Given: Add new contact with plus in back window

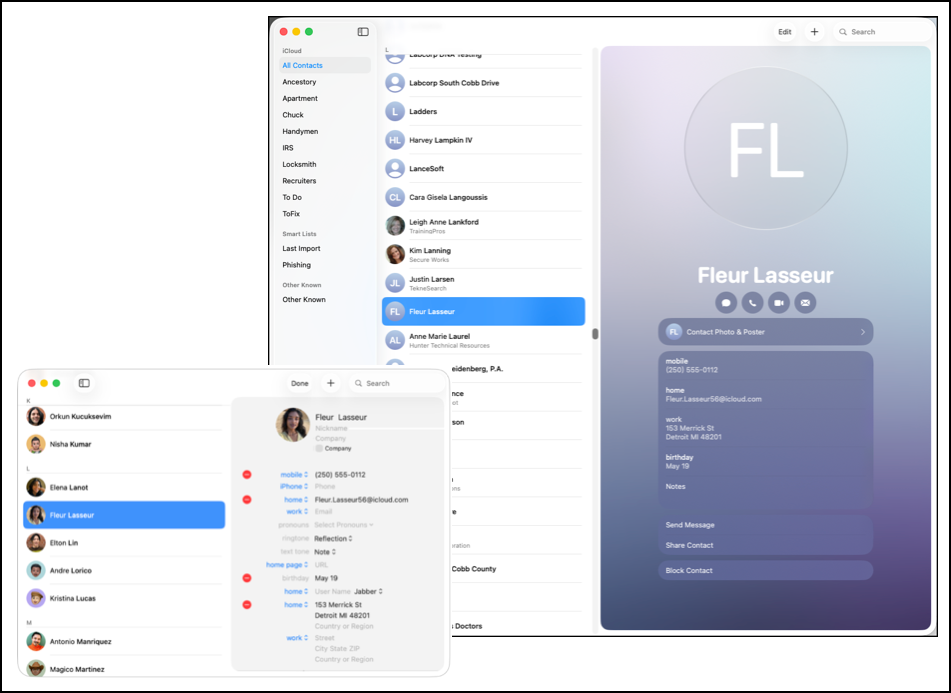Looking at the screenshot, I should coord(815,32).
